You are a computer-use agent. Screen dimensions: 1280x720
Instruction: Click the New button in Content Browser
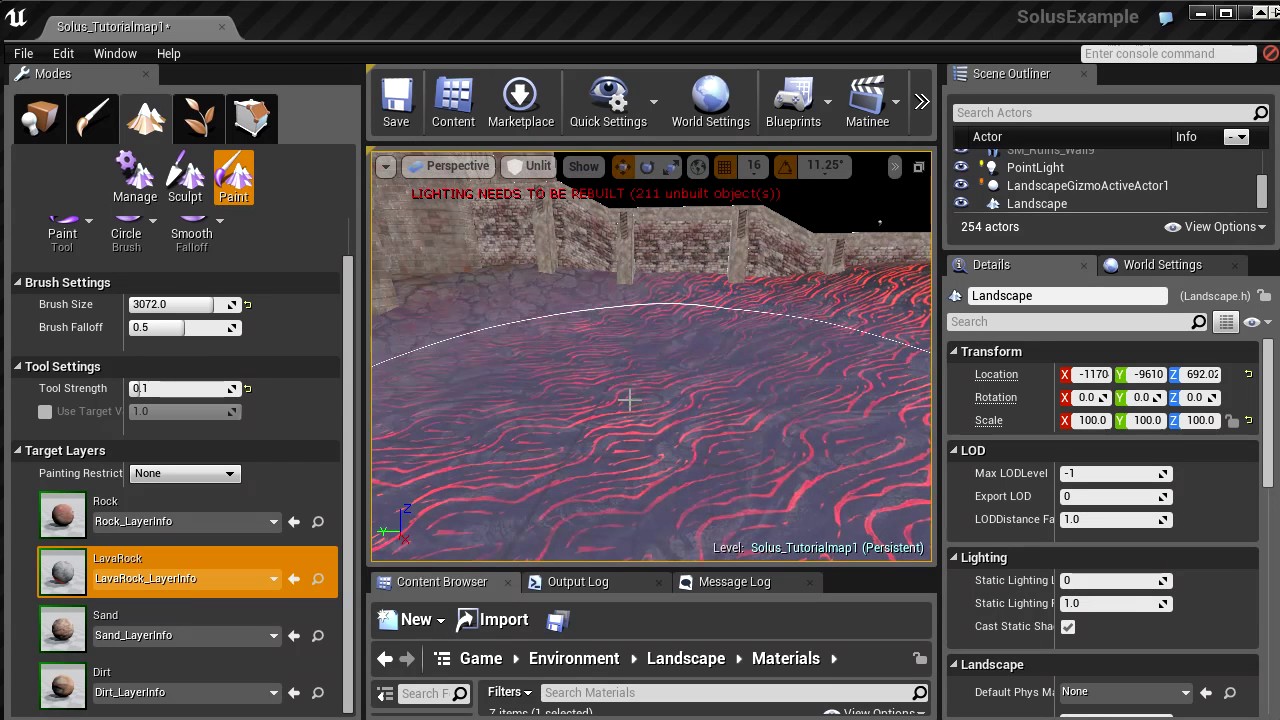(412, 620)
